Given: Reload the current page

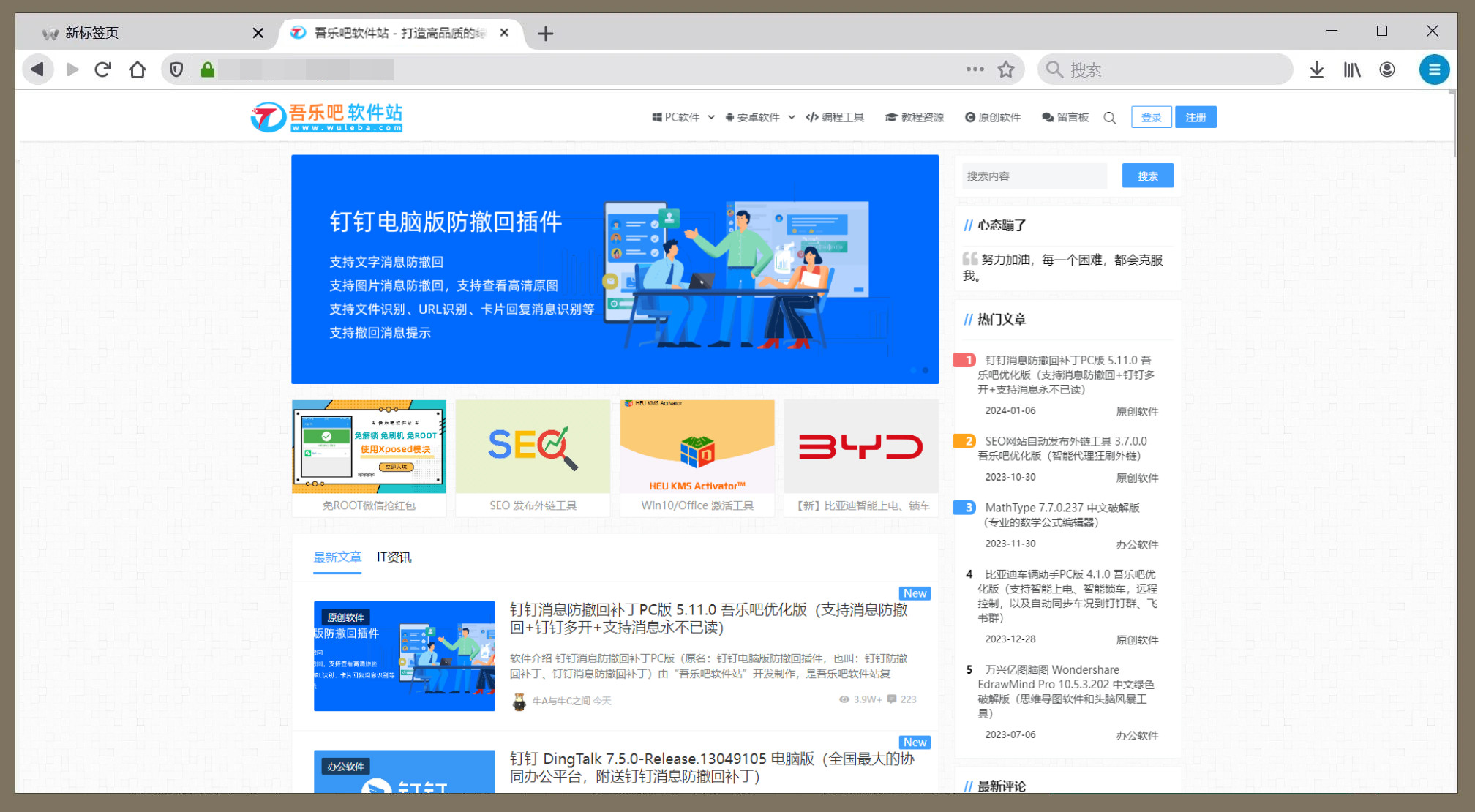Looking at the screenshot, I should click(x=103, y=69).
